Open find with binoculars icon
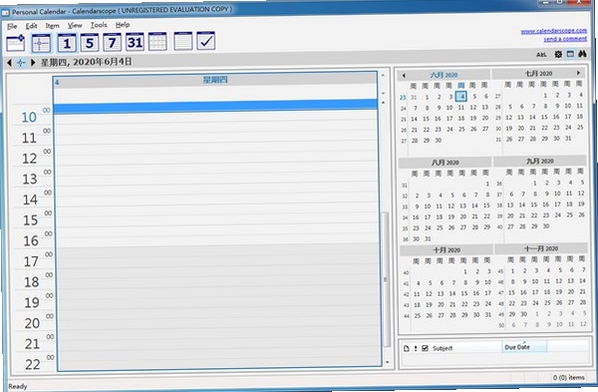 point(582,54)
